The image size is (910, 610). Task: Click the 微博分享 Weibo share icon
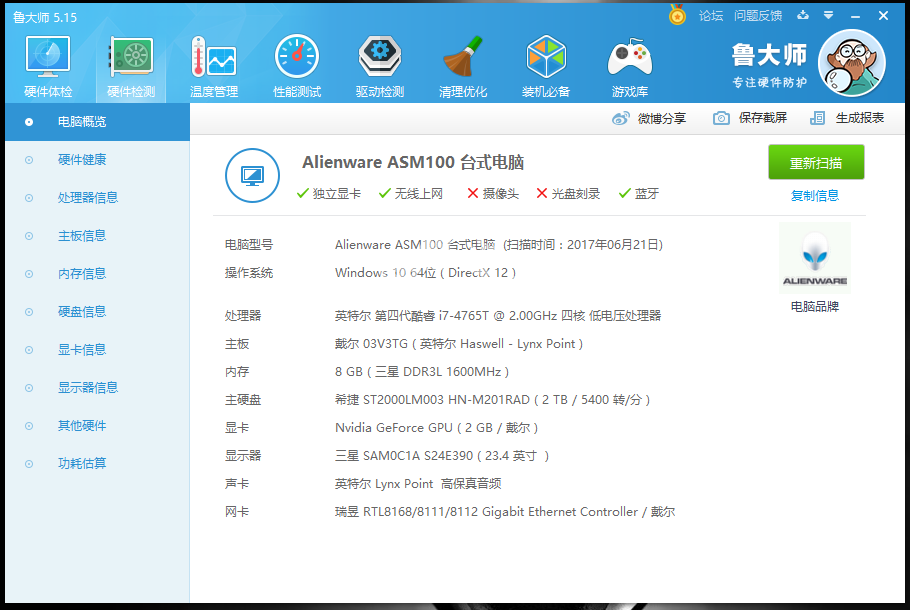pyautogui.click(x=622, y=118)
